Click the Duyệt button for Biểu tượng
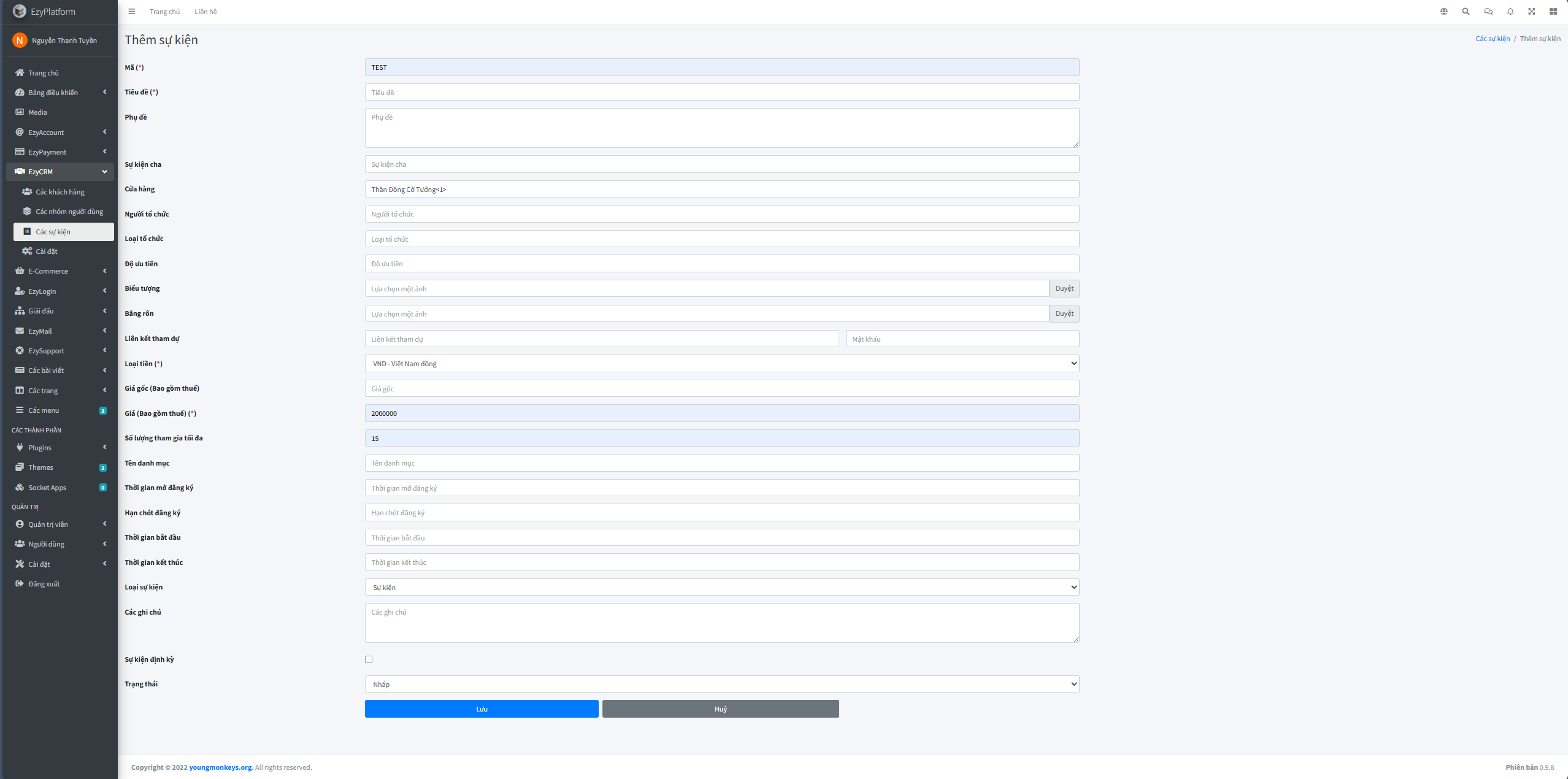 tap(1064, 288)
